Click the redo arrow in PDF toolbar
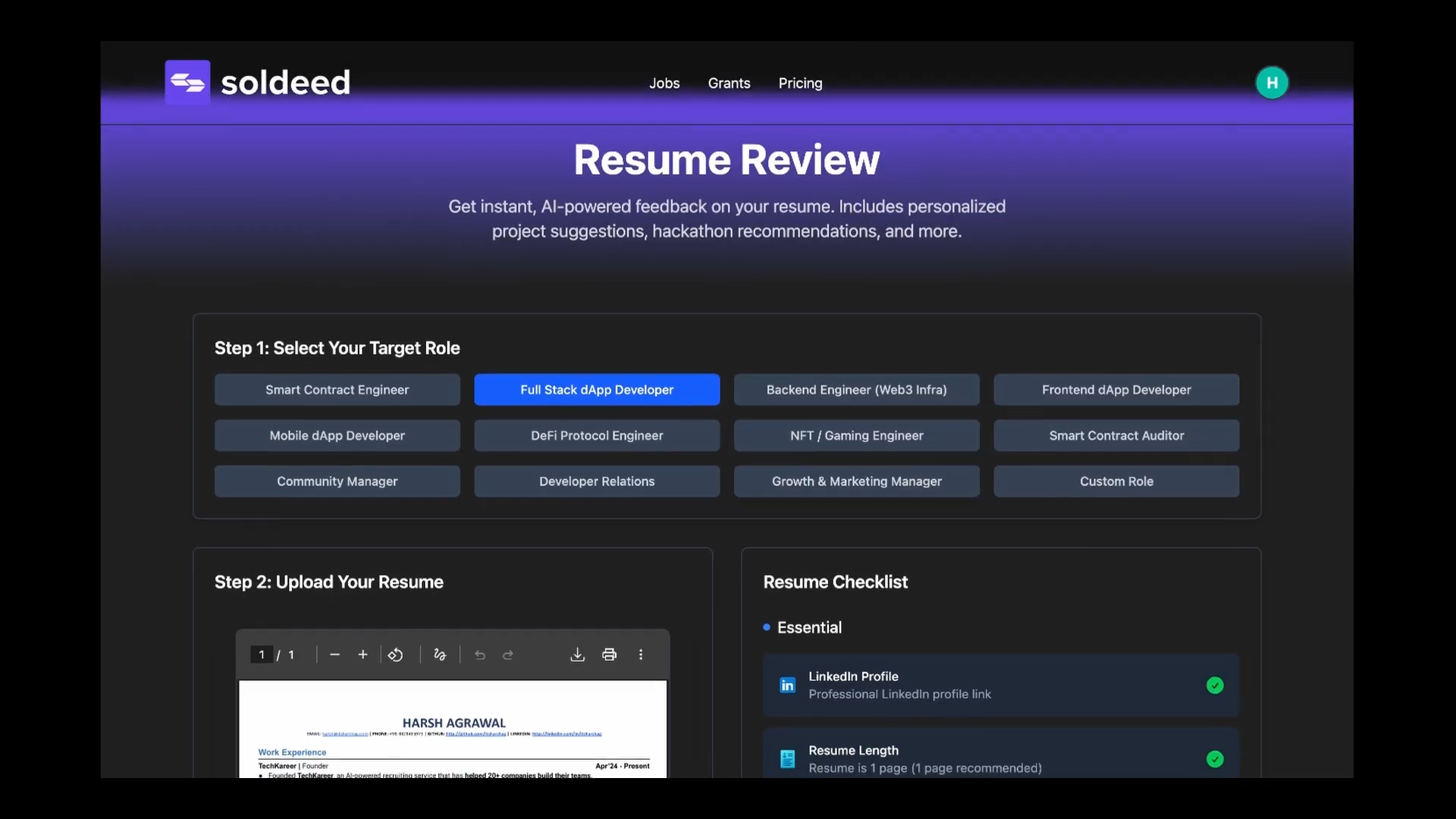 (508, 654)
